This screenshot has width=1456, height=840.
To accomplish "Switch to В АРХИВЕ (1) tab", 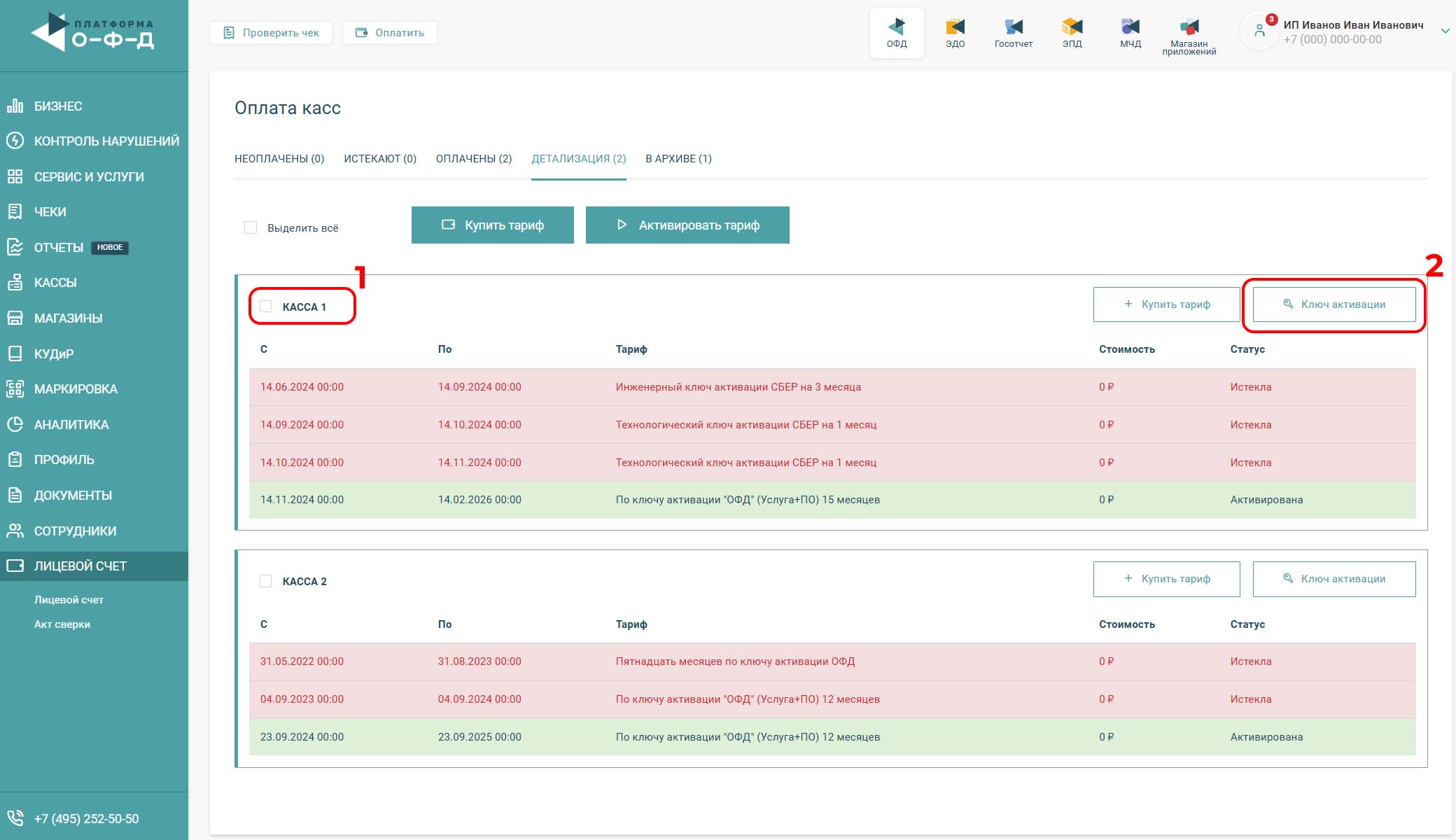I will pyautogui.click(x=678, y=159).
